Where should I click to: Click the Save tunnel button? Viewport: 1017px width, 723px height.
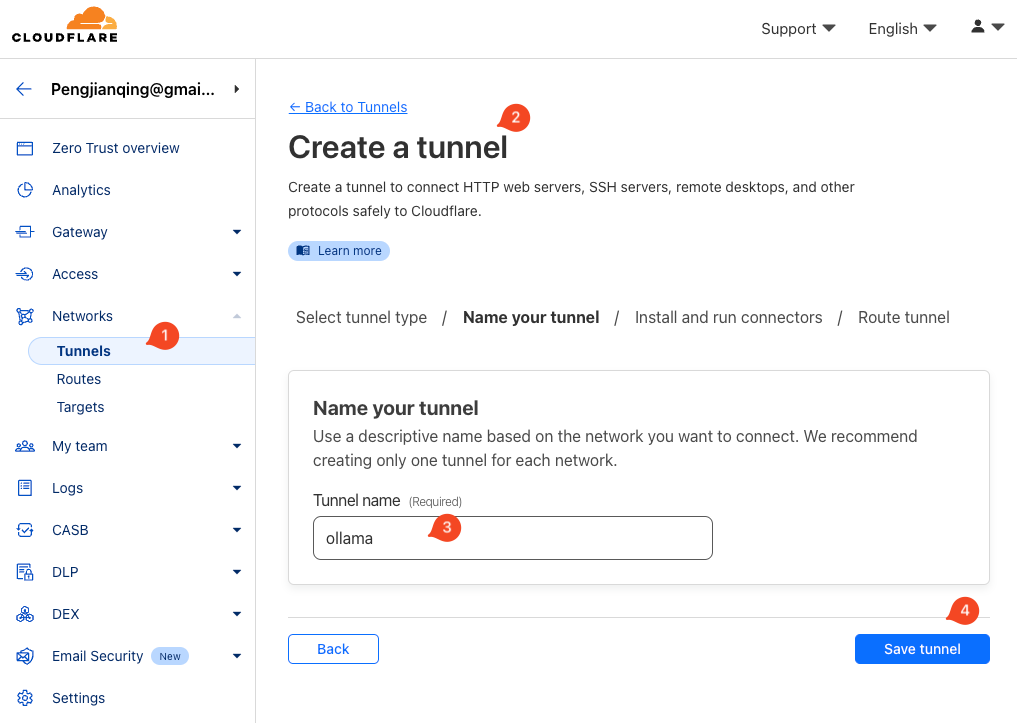tap(921, 649)
